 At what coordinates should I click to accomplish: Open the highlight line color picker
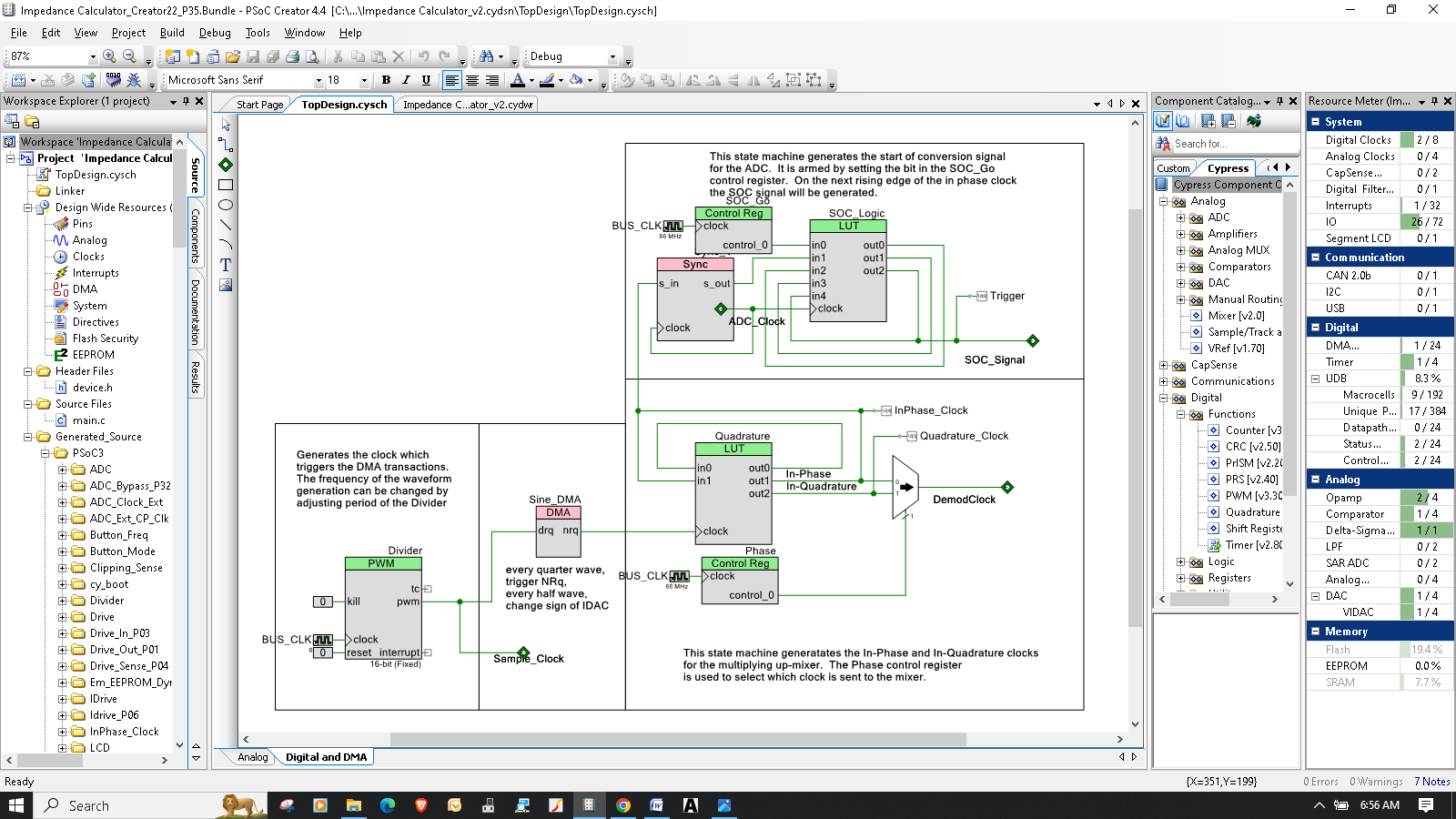(546, 80)
